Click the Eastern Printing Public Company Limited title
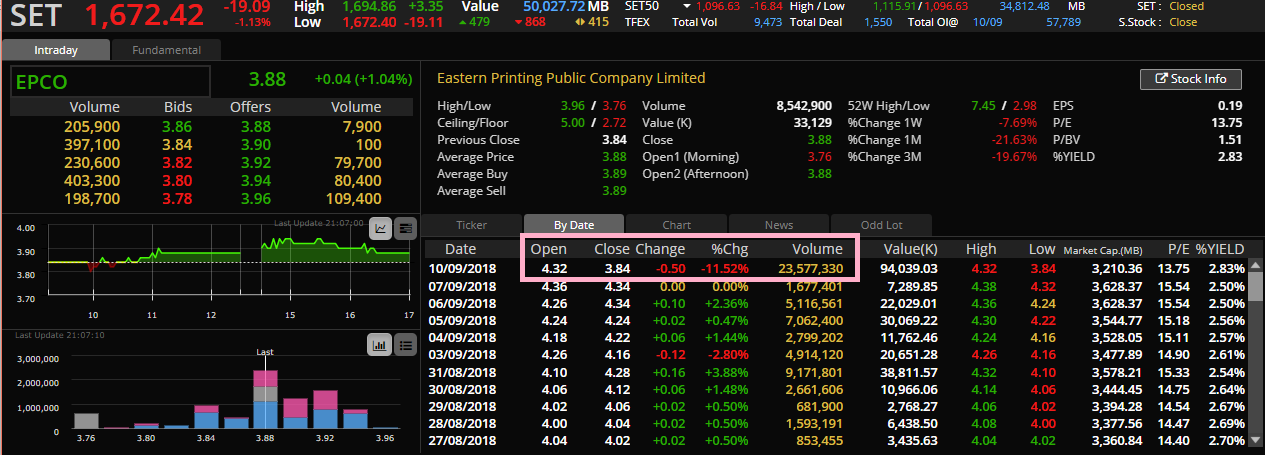 coord(571,78)
